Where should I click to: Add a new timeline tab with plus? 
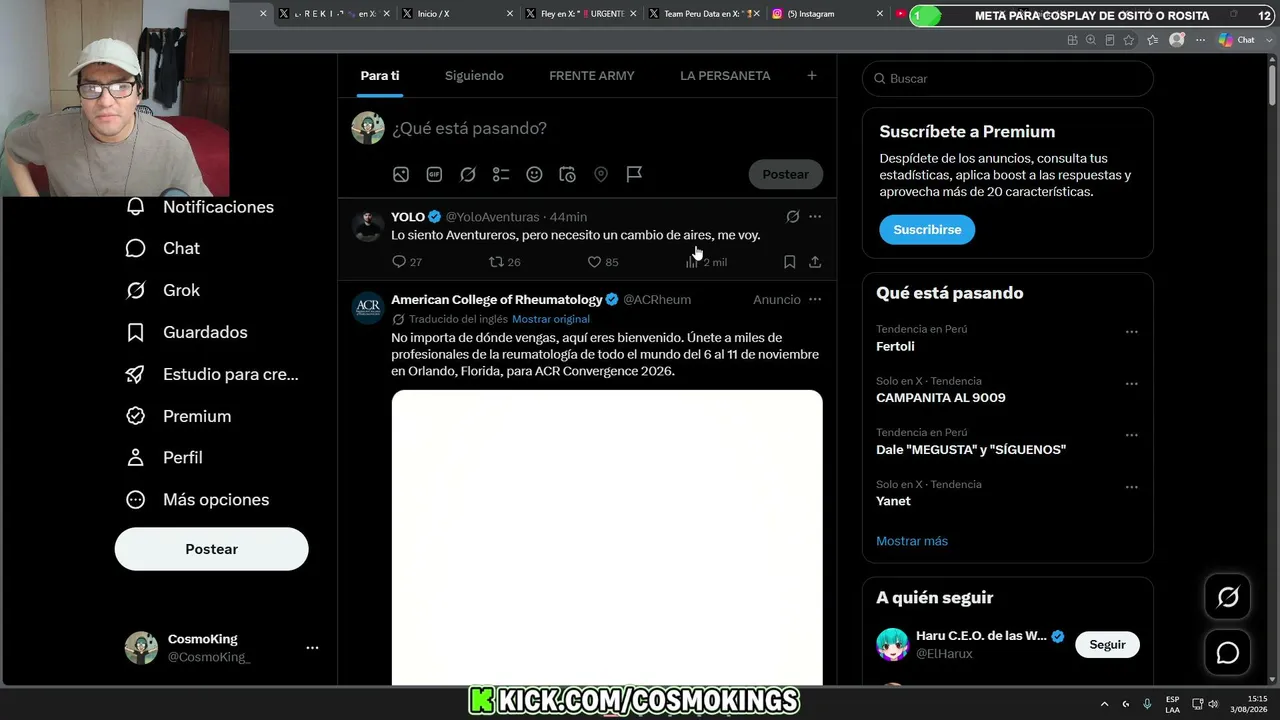click(812, 76)
